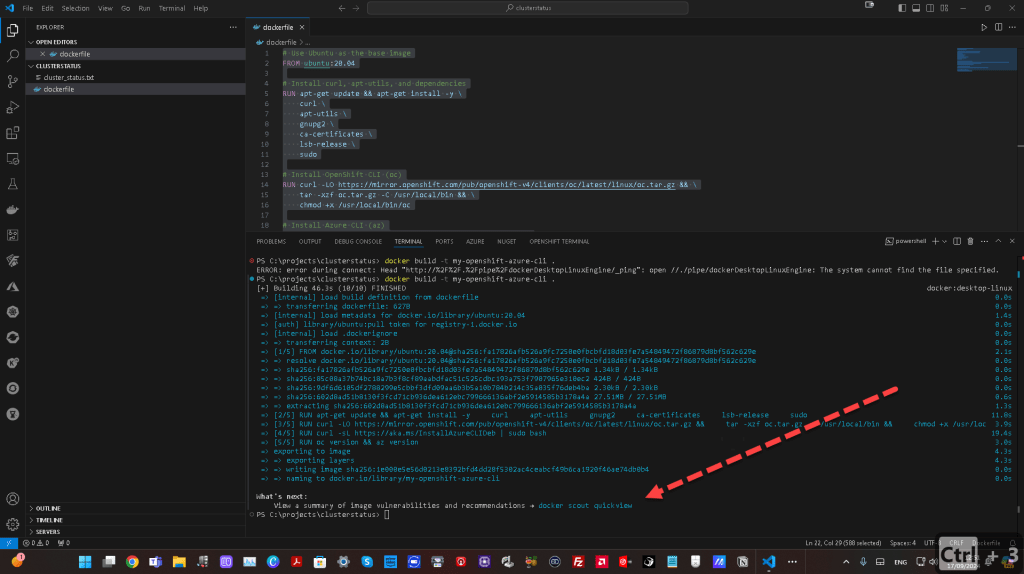The height and width of the screenshot is (574, 1024).
Task: Click the editor minimap preview
Action: click(x=986, y=59)
